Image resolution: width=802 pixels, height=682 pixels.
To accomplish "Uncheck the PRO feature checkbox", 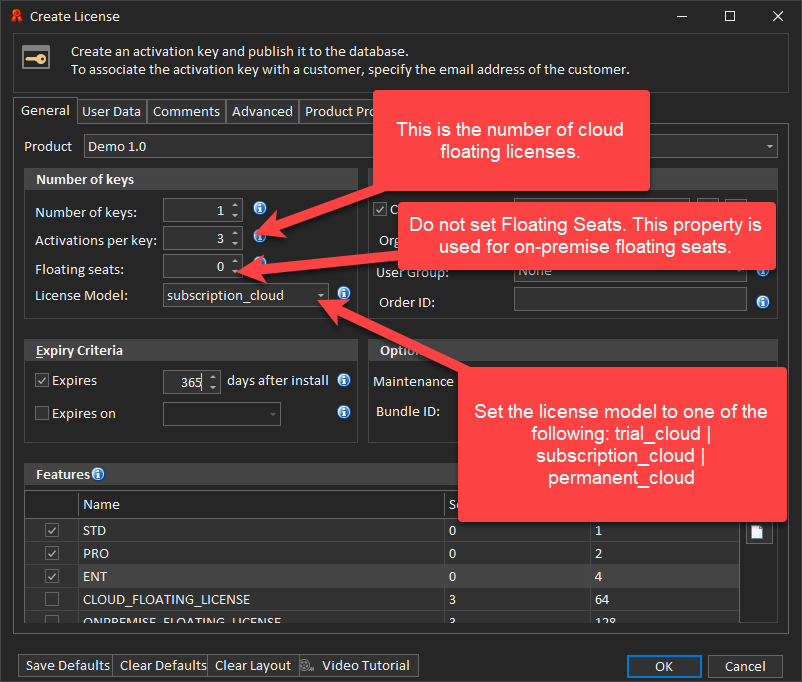I will [52, 553].
